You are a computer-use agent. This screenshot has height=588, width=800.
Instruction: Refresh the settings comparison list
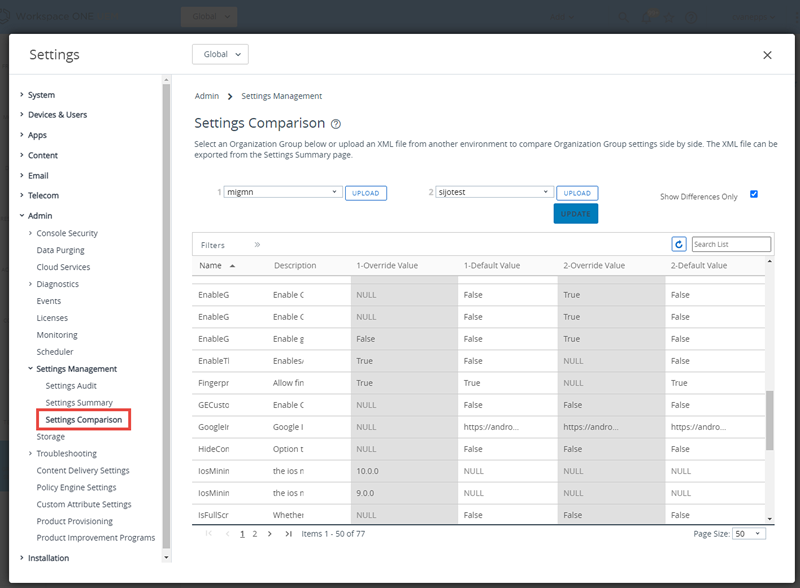pyautogui.click(x=679, y=244)
